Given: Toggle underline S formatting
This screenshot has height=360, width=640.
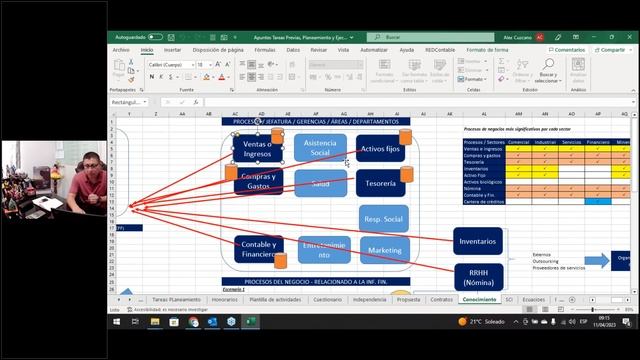Looking at the screenshot, I should click(x=171, y=77).
